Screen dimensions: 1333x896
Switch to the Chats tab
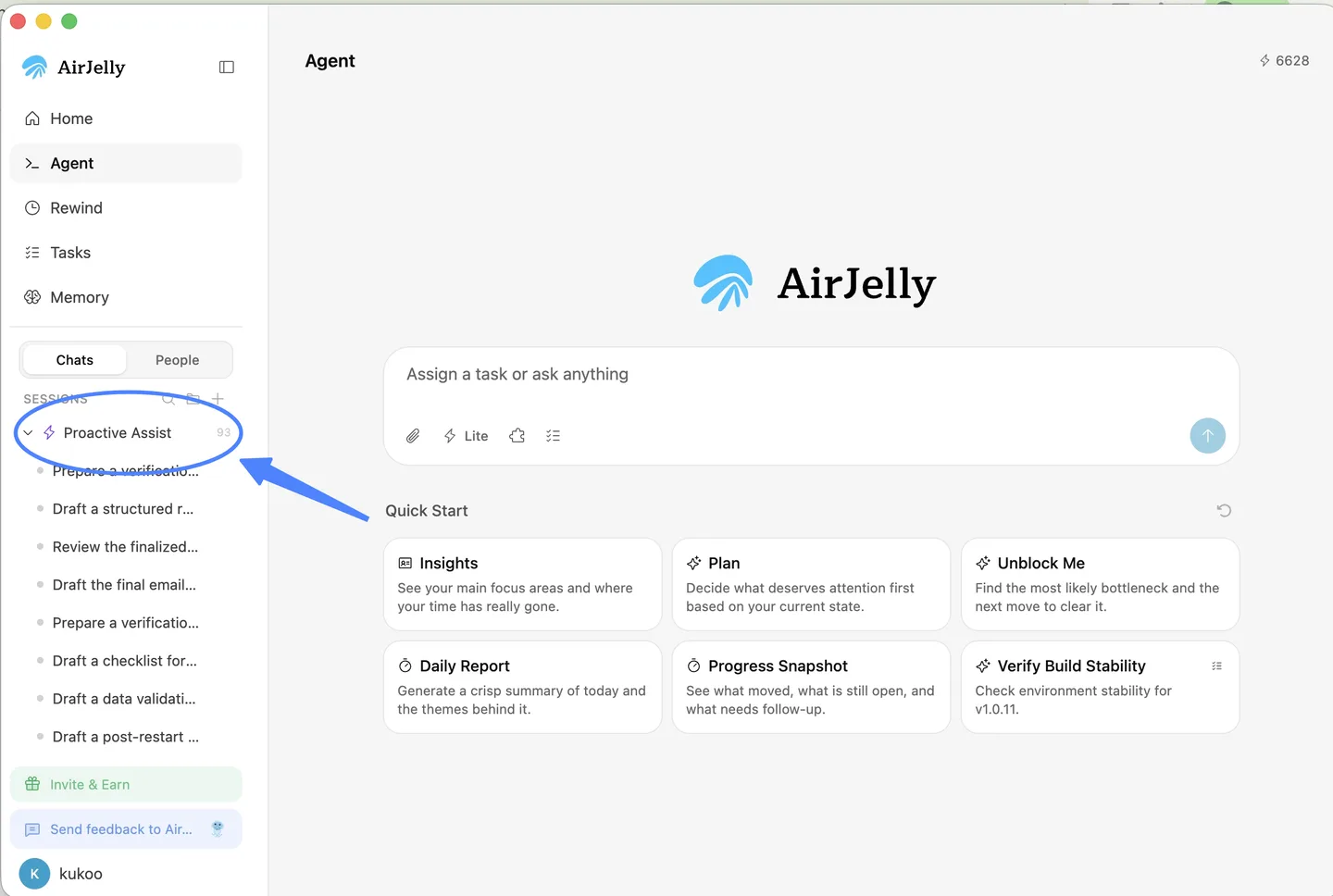tap(75, 360)
